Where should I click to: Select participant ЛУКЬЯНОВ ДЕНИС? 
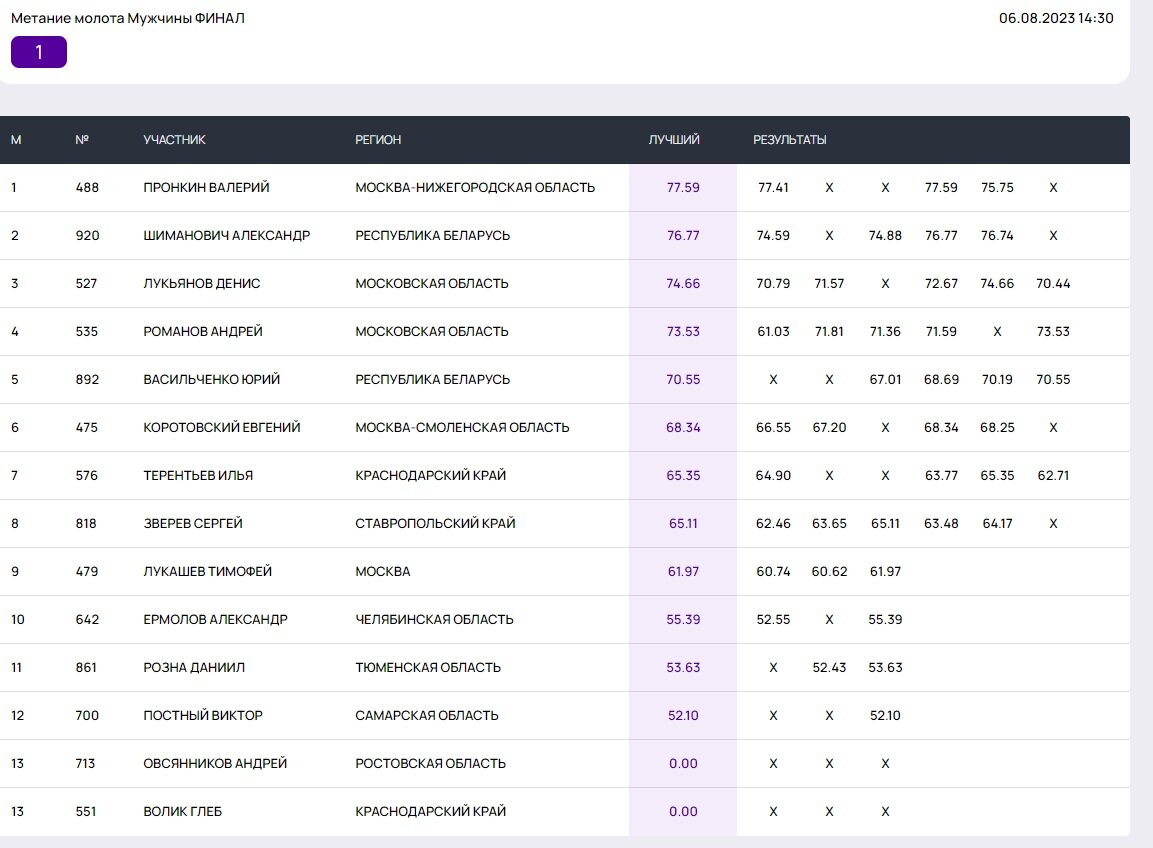coord(201,283)
